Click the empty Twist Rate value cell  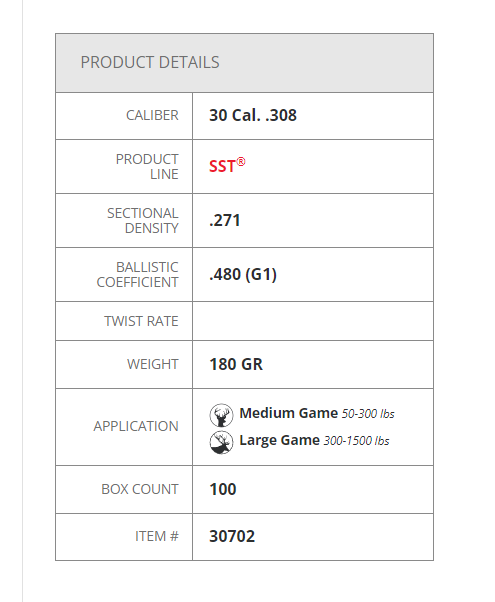(x=313, y=321)
